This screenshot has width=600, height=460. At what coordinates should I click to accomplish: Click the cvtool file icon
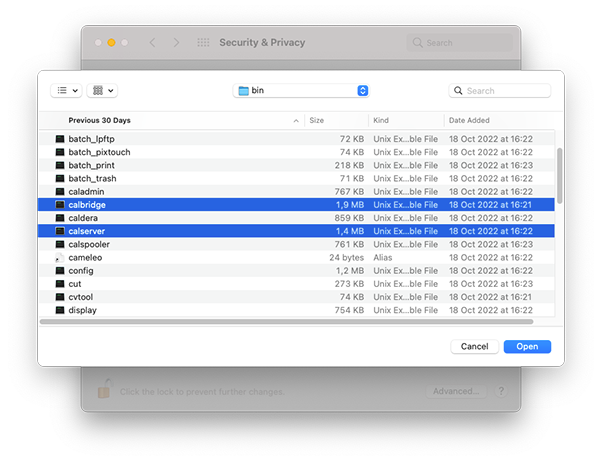click(60, 297)
